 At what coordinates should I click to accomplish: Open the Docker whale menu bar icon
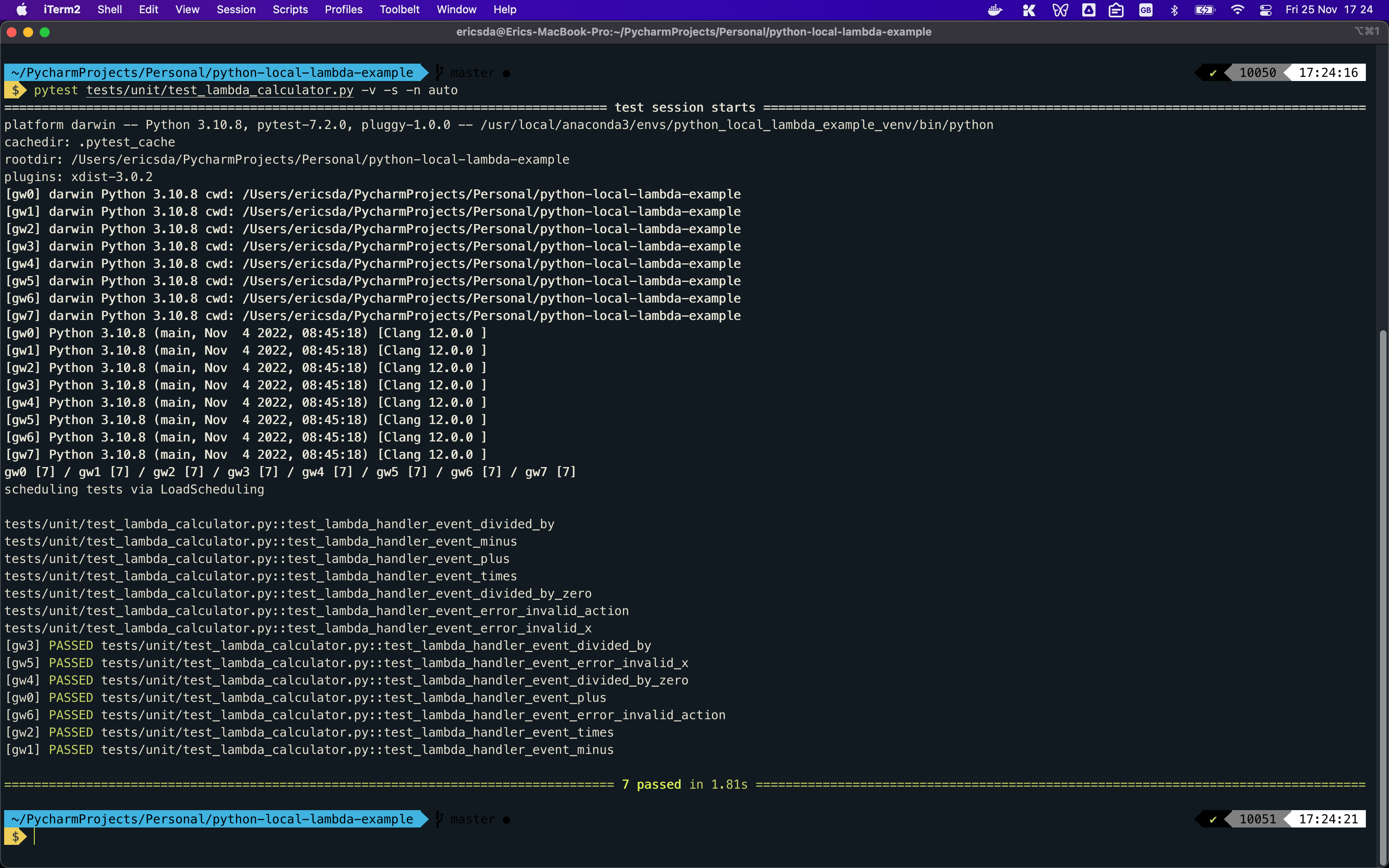(995, 10)
